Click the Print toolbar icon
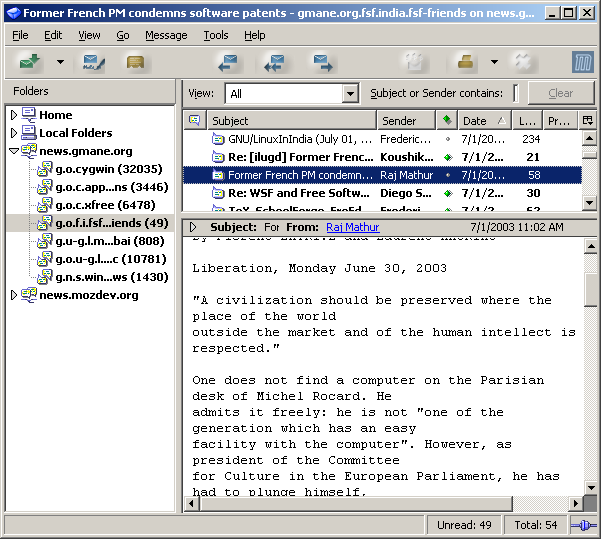The height and width of the screenshot is (539, 601). (465, 62)
